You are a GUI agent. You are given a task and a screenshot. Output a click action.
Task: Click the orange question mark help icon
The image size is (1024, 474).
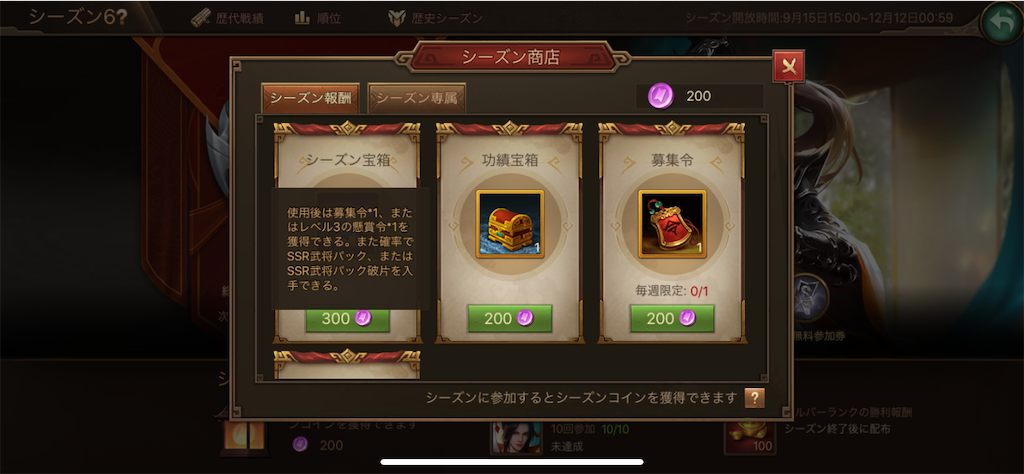coord(754,398)
